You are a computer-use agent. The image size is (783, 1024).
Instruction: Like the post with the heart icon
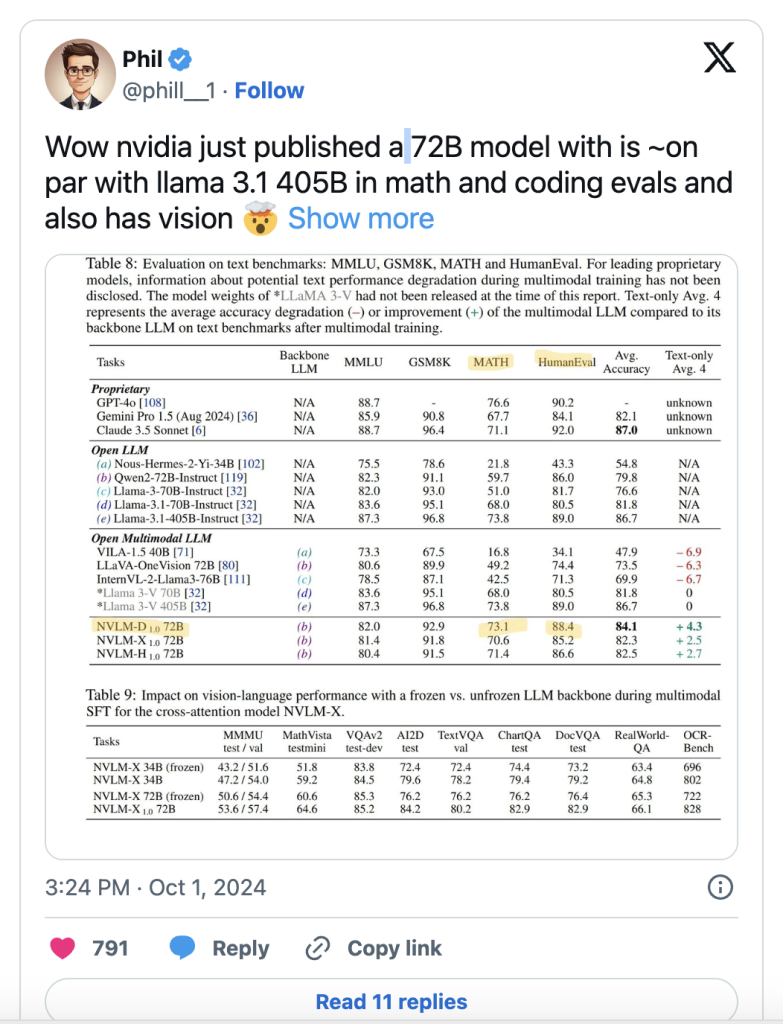pos(62,948)
